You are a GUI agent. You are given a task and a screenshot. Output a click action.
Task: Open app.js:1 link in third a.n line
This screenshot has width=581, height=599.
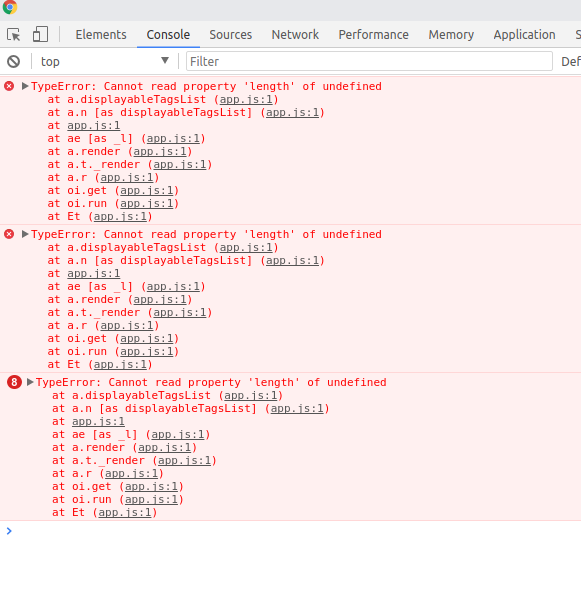click(297, 408)
